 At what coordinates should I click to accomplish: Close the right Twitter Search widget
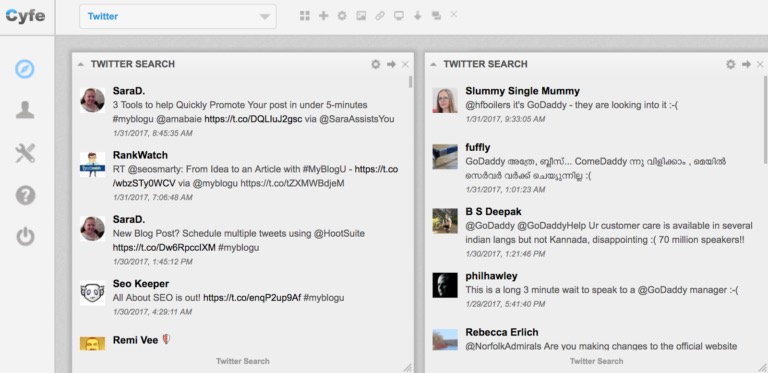760,64
